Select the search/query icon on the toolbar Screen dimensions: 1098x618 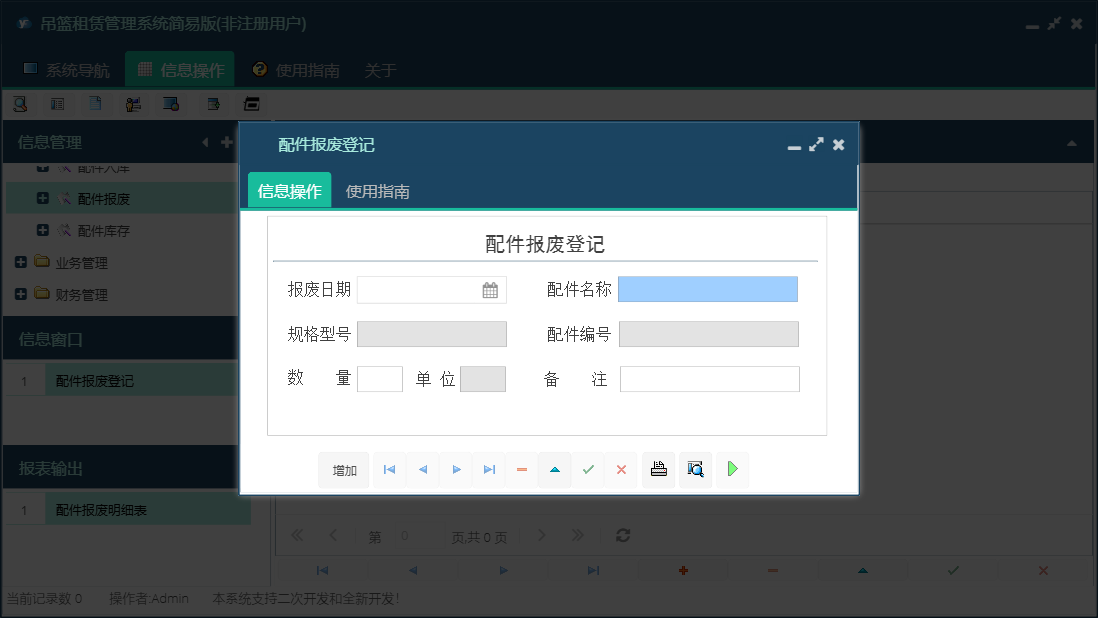pos(20,103)
